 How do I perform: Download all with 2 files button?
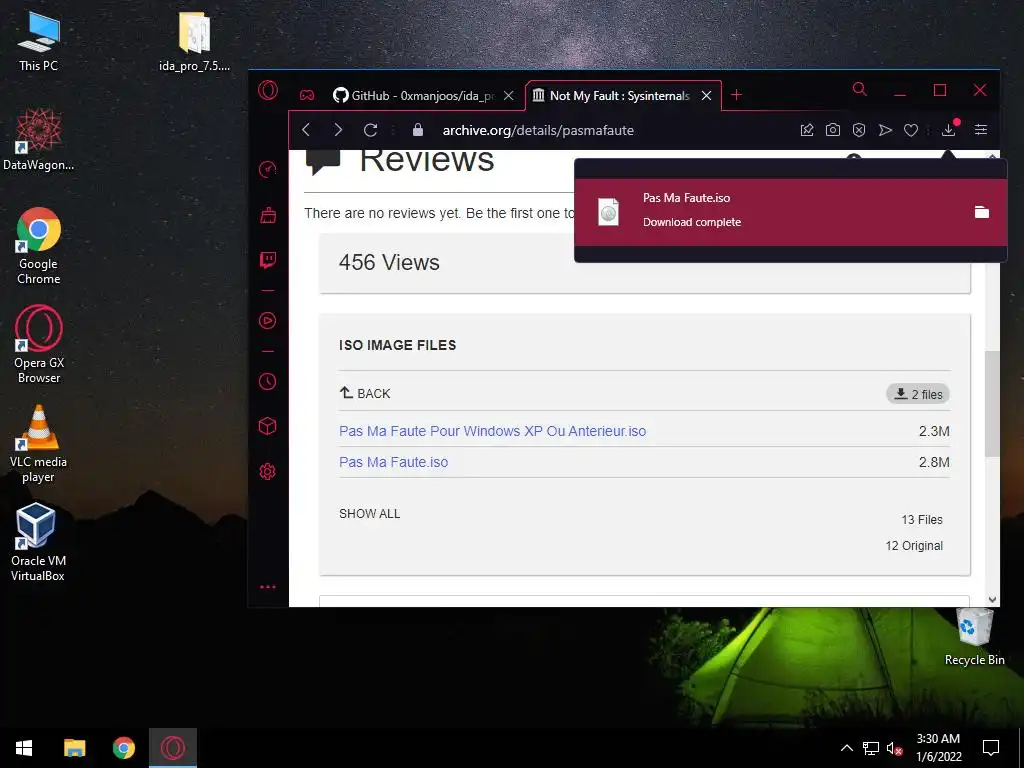click(918, 394)
